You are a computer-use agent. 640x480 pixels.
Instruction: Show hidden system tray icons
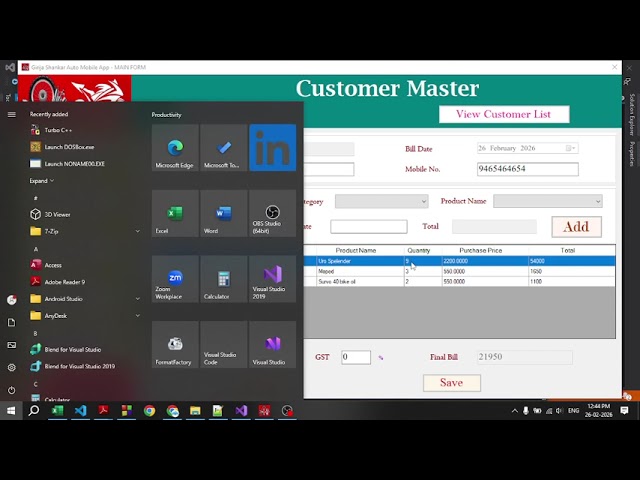(514, 411)
